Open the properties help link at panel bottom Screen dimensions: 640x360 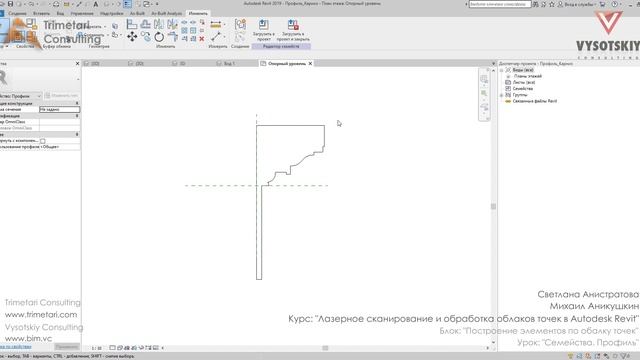(x=16, y=347)
